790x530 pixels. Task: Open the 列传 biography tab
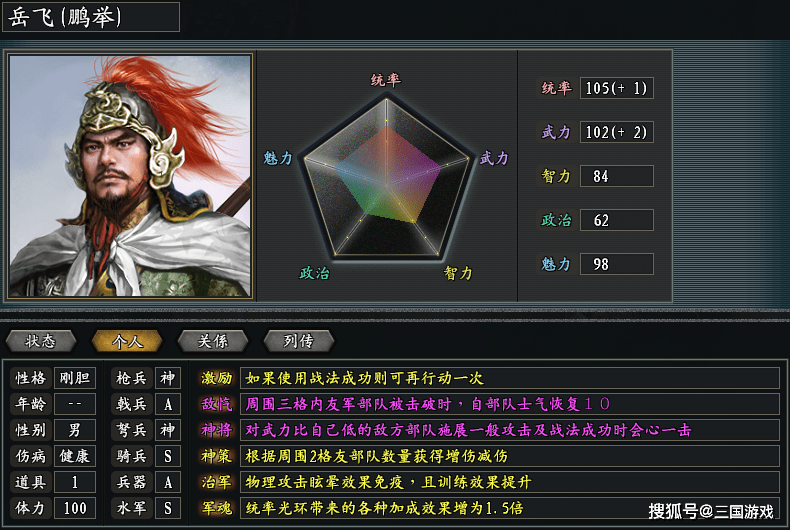pos(298,341)
